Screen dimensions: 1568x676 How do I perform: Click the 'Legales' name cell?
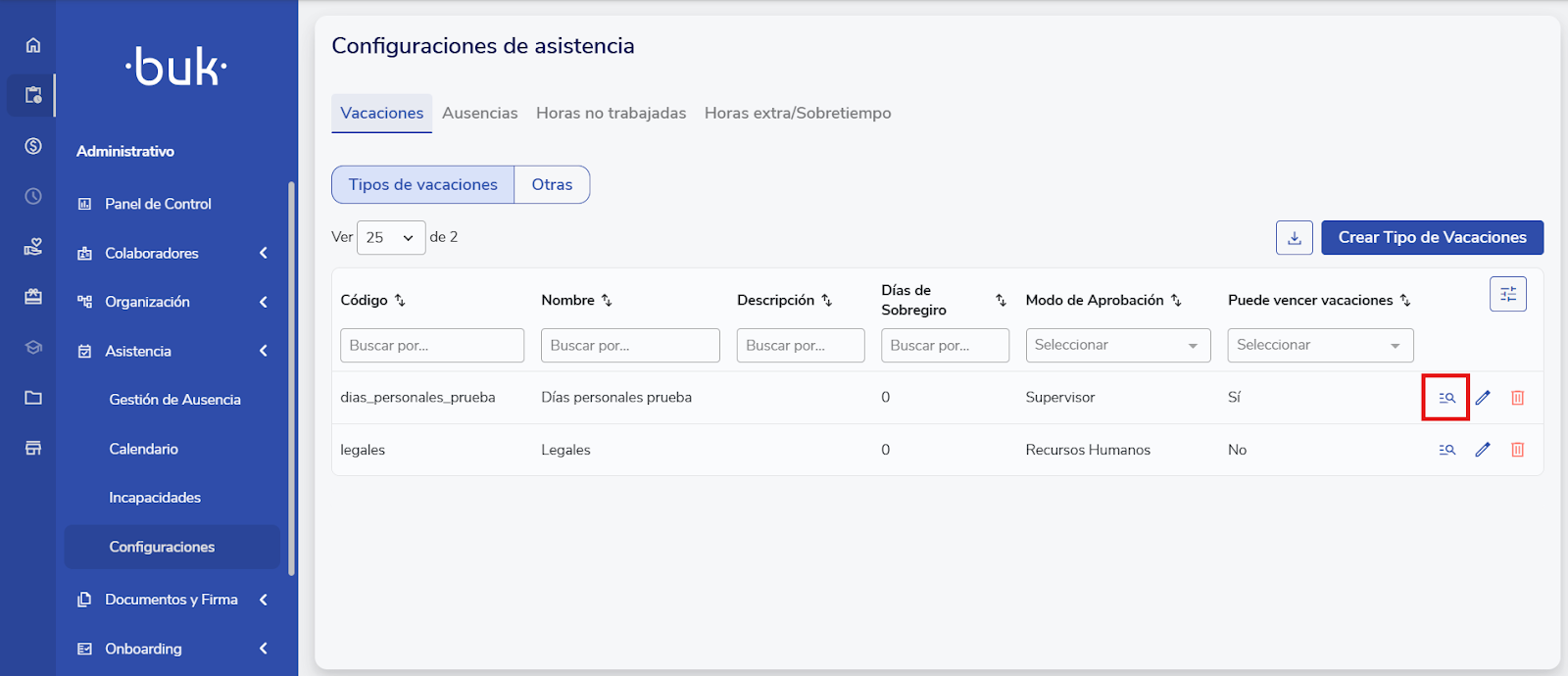click(x=565, y=450)
